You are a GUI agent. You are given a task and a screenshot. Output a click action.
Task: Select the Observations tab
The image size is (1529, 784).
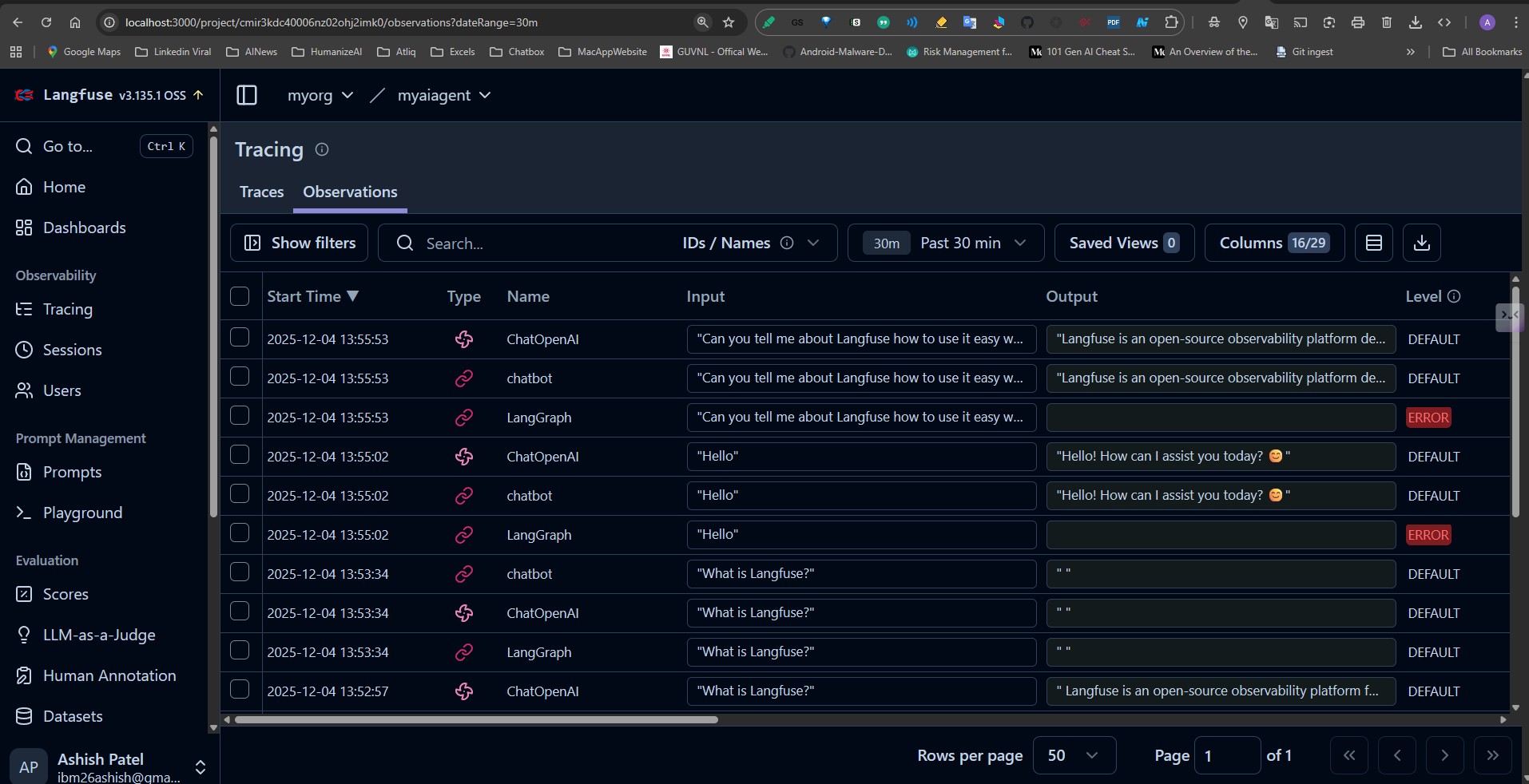click(x=350, y=192)
